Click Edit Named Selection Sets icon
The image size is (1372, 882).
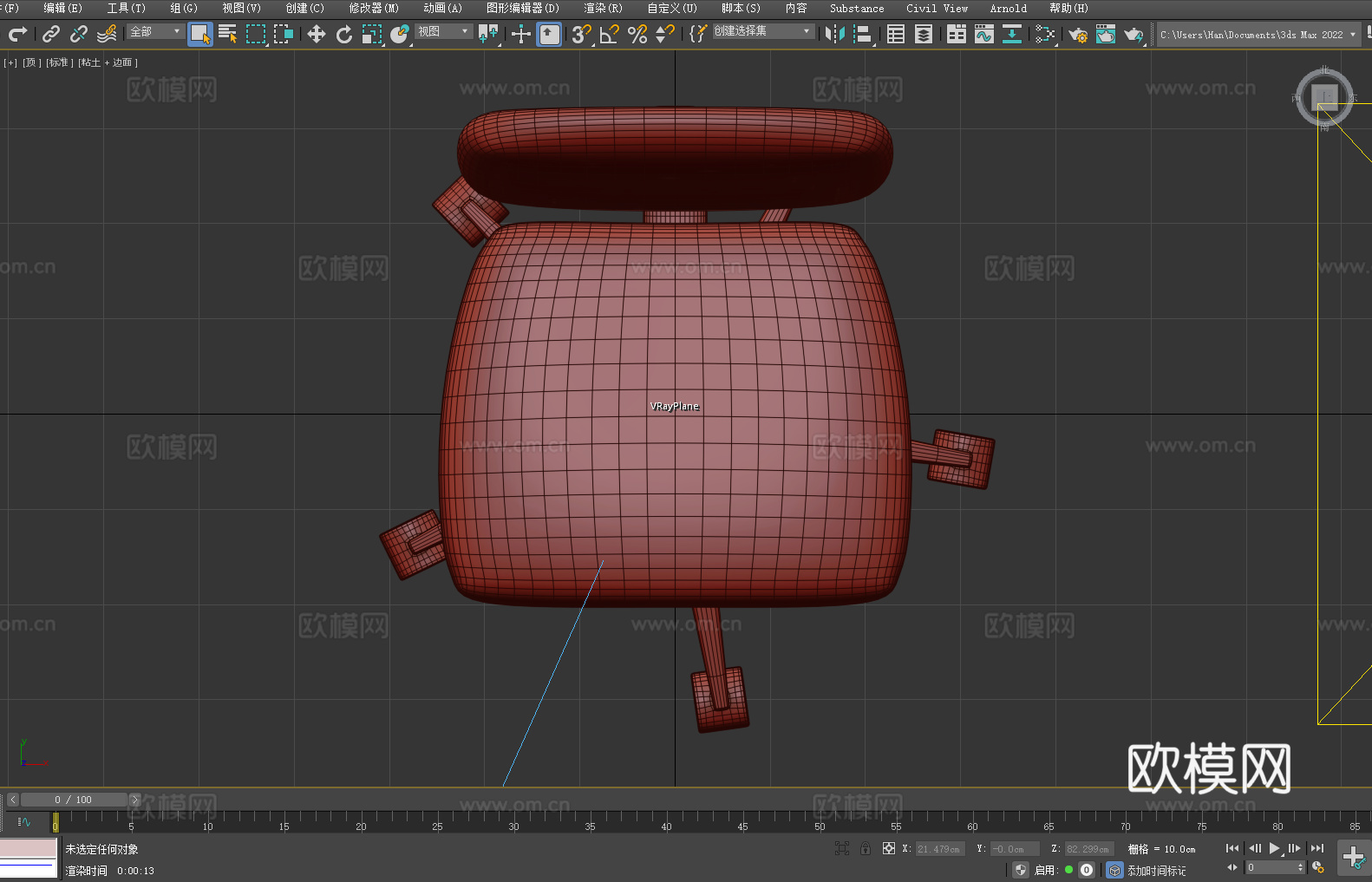[x=698, y=34]
